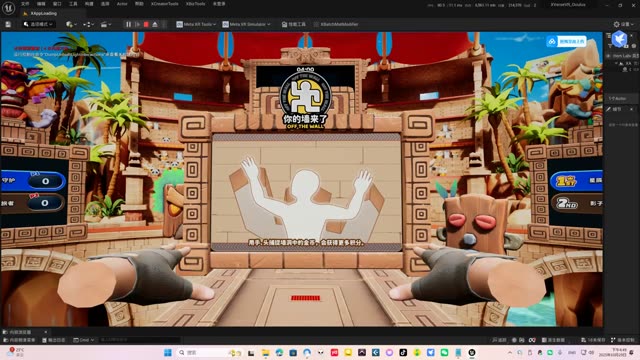640x360 pixels.
Task: Open the Cmd console type dropdown
Action: pos(84,340)
